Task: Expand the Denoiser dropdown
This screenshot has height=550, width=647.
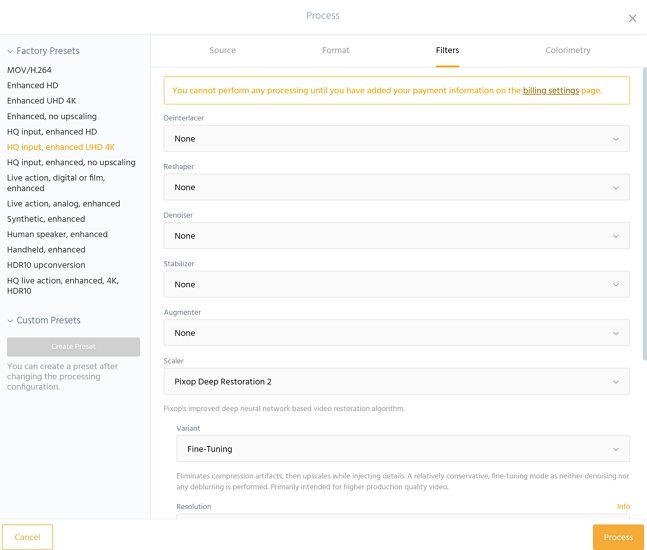Action: 396,236
